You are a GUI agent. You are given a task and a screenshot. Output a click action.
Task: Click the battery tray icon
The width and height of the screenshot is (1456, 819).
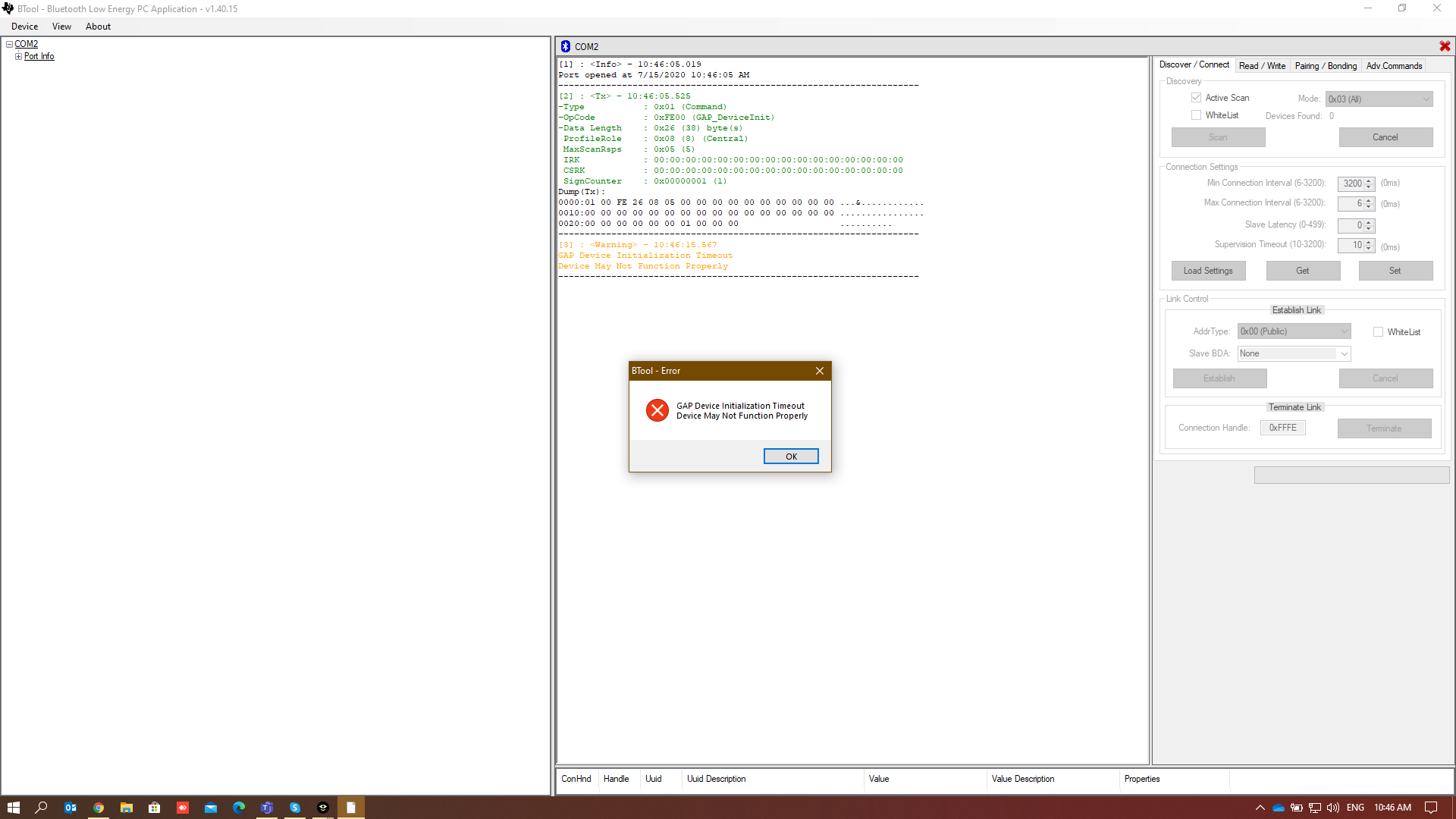tap(1297, 808)
